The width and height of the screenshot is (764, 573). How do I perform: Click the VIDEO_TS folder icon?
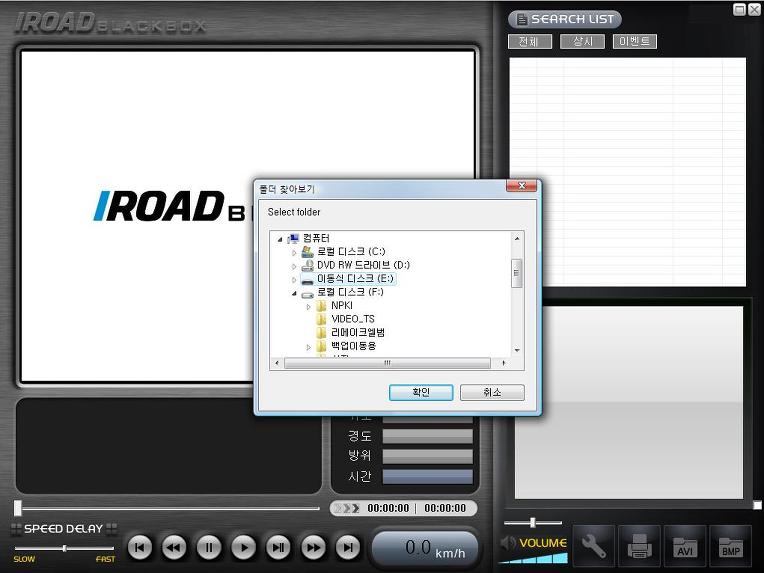pyautogui.click(x=322, y=319)
